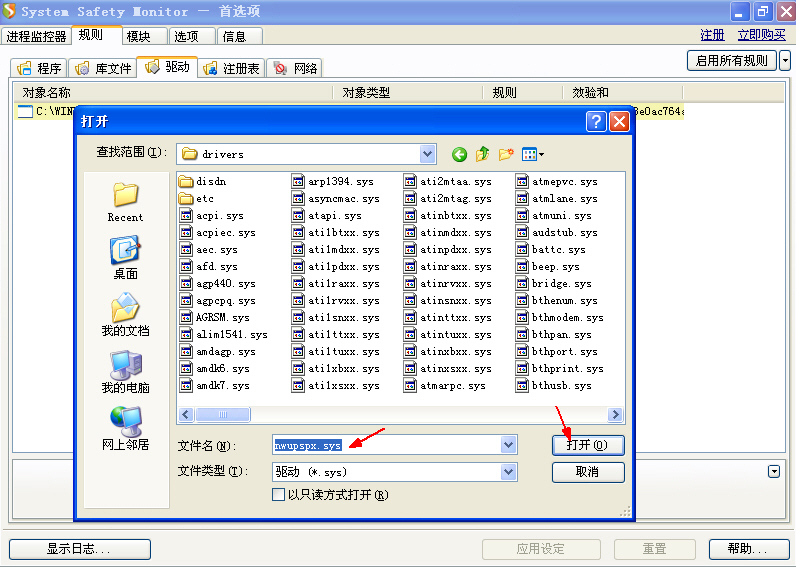796x567 pixels.
Task: Click the 打开(O) button
Action: 588,445
